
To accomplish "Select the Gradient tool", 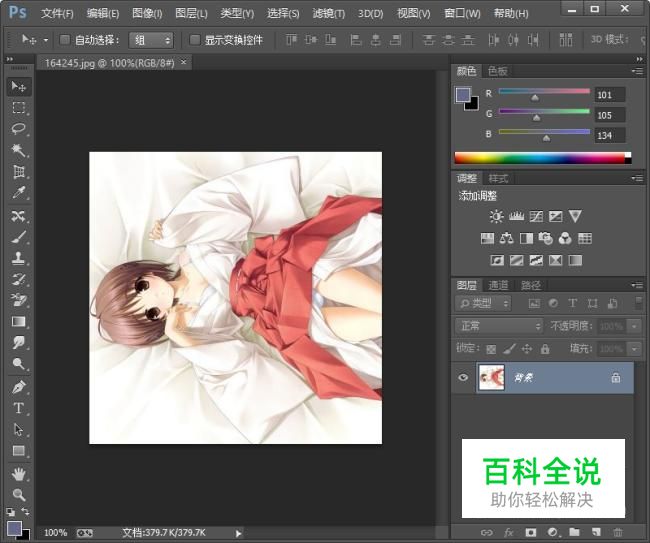I will click(x=19, y=322).
